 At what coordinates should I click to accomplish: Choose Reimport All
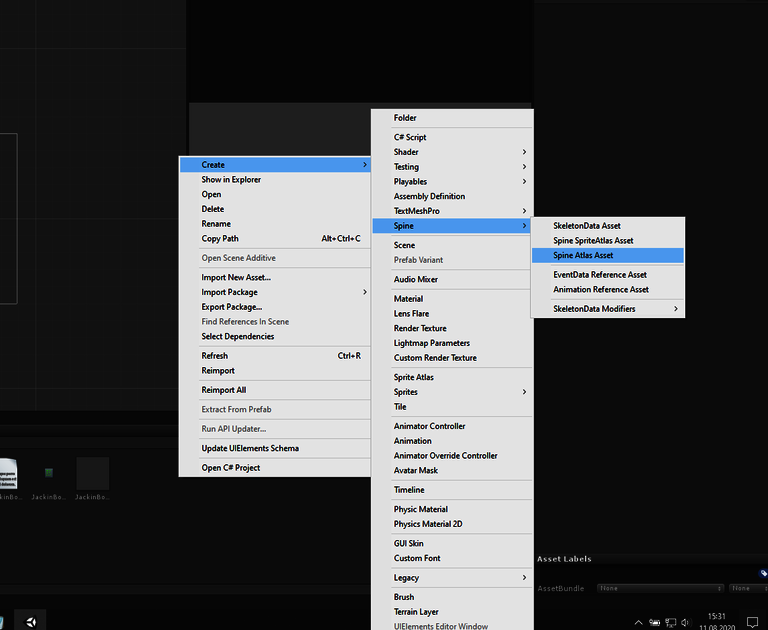tap(275, 390)
